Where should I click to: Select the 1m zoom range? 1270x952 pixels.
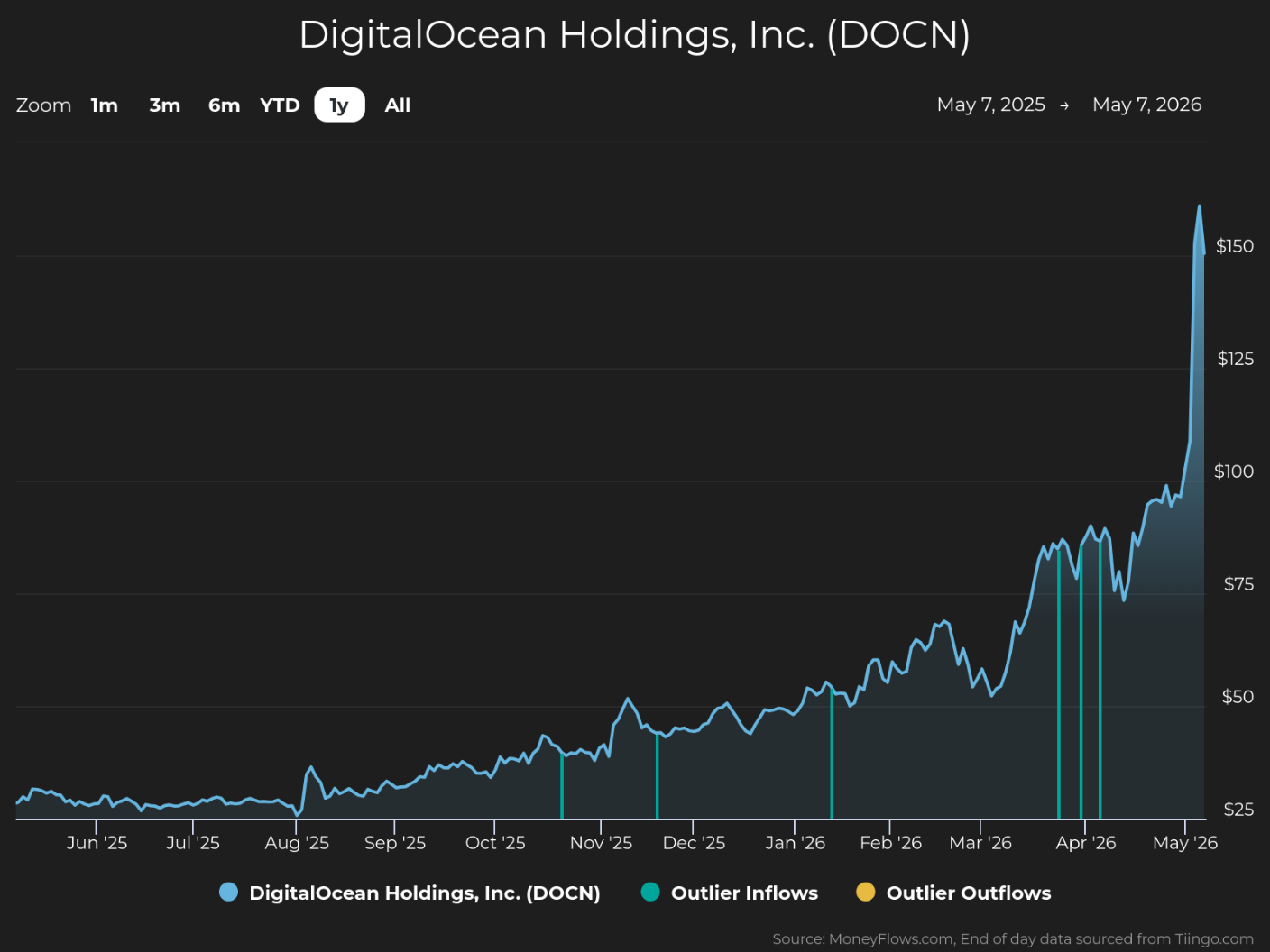105,105
